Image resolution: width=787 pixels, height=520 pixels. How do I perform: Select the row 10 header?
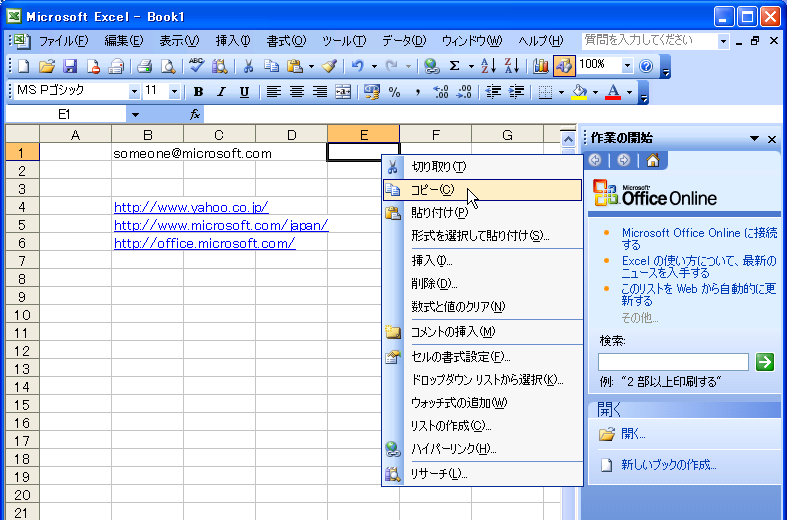tap(22, 315)
